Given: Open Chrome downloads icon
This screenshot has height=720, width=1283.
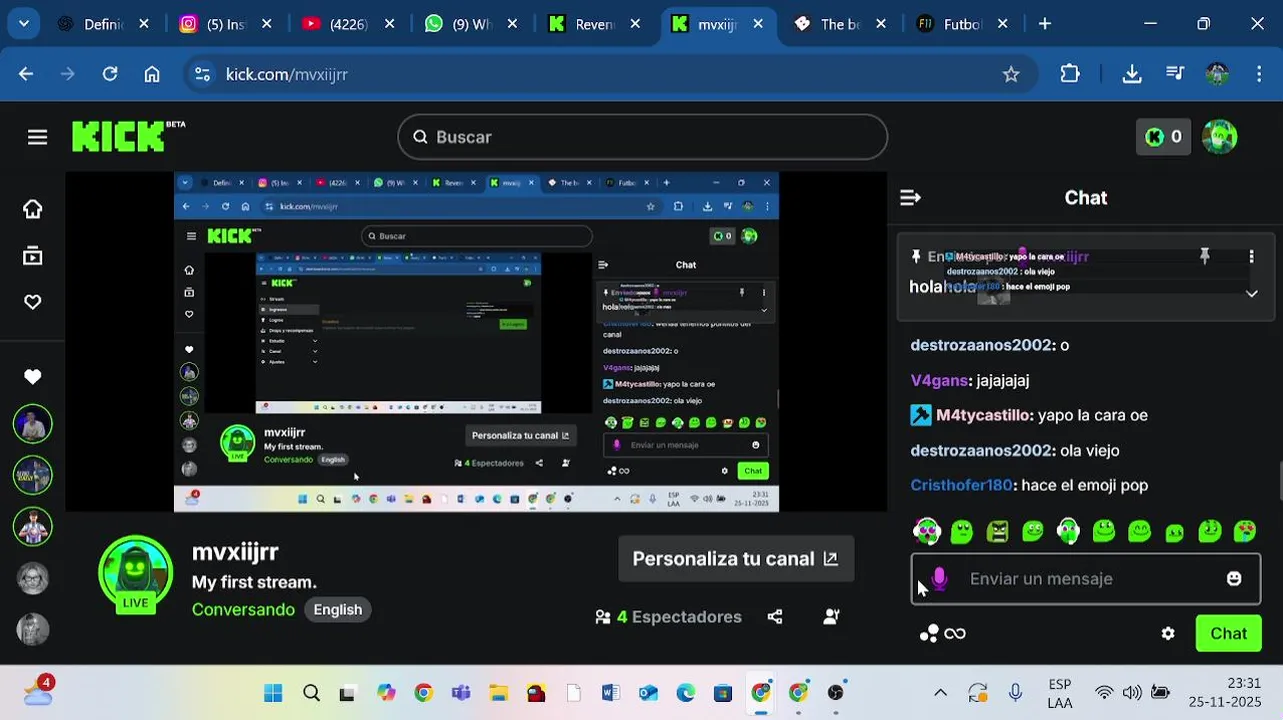Looking at the screenshot, I should click(1132, 74).
